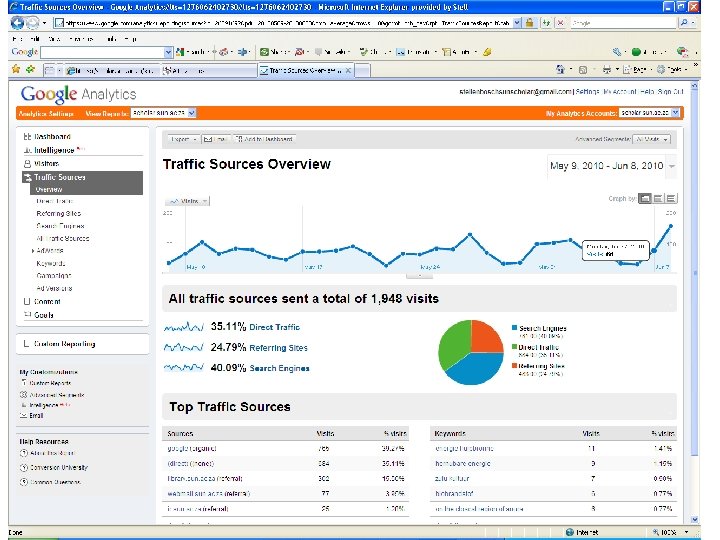Click the Google toolbar search field
This screenshot has width=720, height=540.
tap(102, 52)
